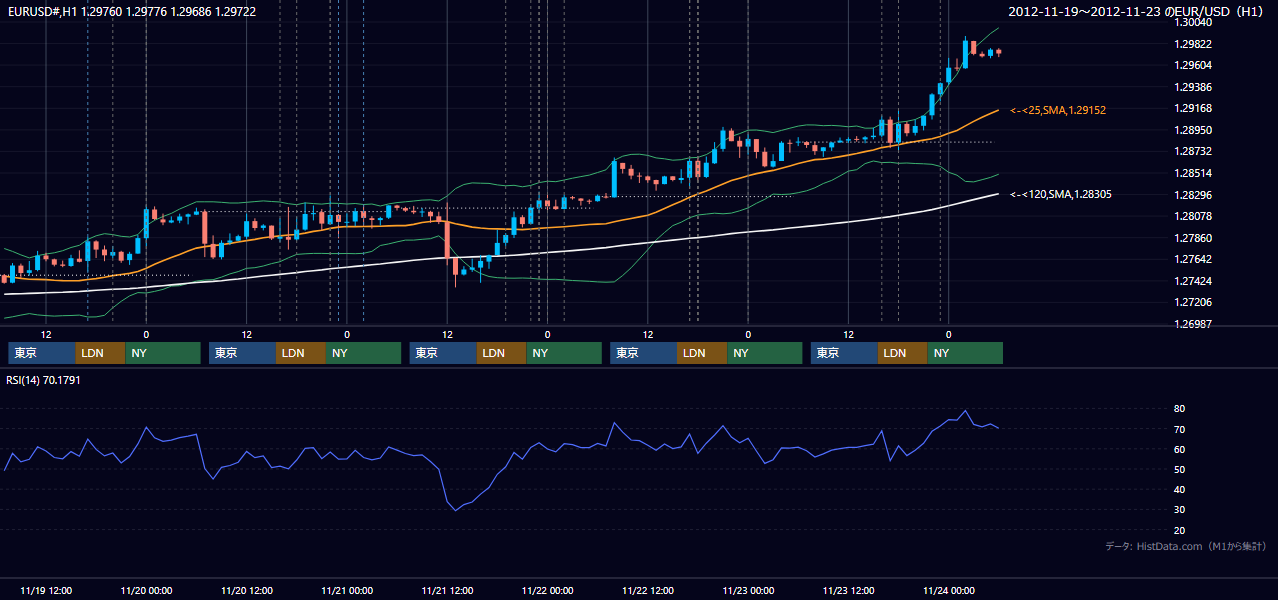
Task: Select the LDN session block for 11/19
Action: pyautogui.click(x=100, y=353)
